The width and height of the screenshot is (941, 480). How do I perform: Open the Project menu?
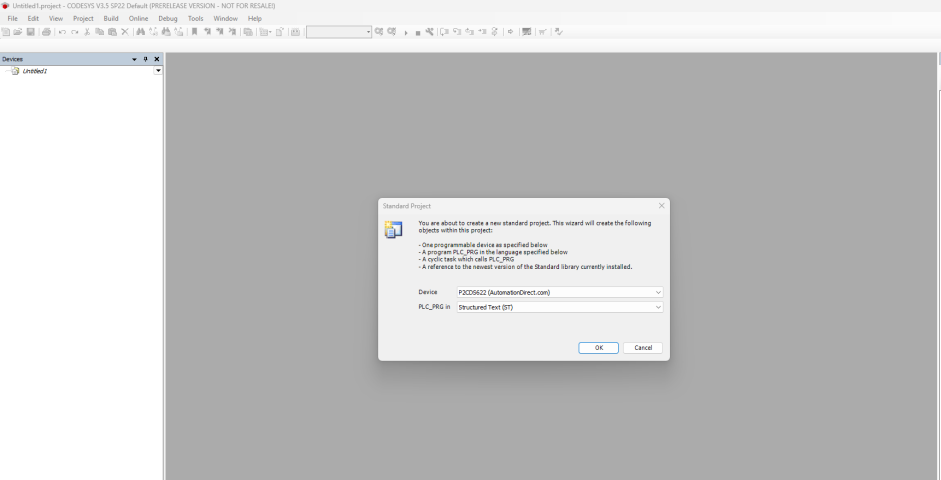83,19
